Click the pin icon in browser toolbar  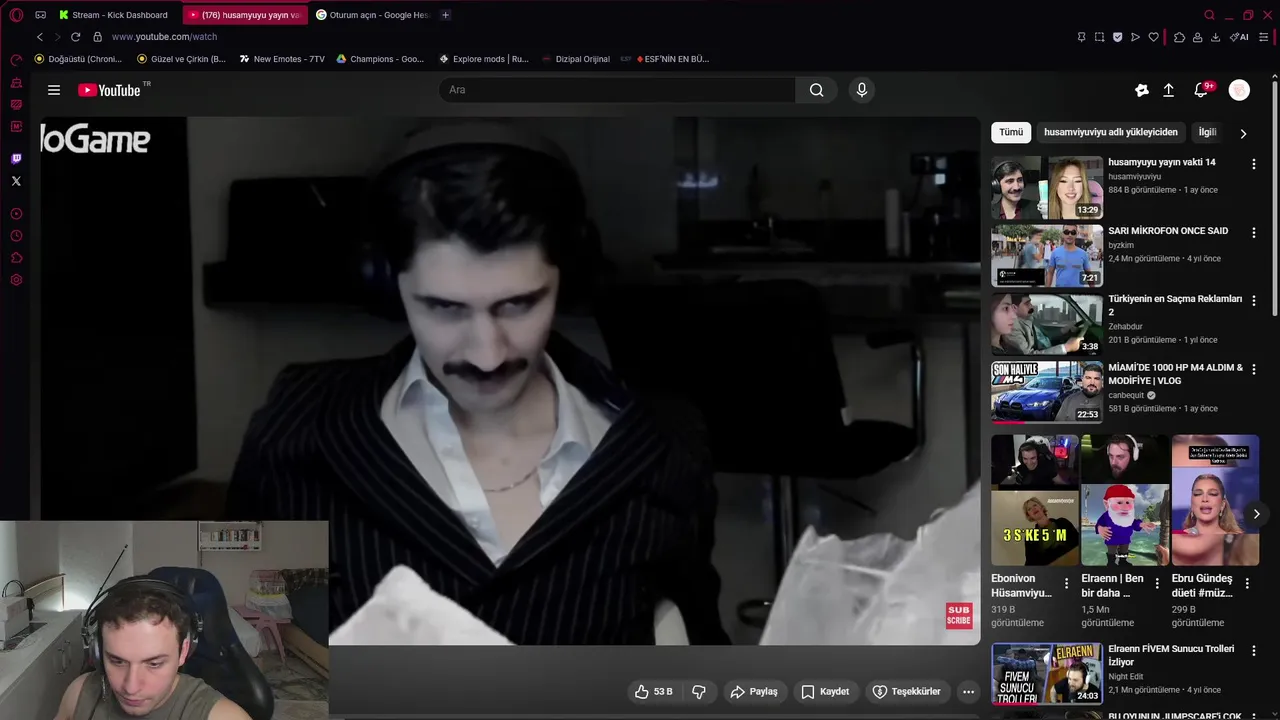(x=1081, y=37)
